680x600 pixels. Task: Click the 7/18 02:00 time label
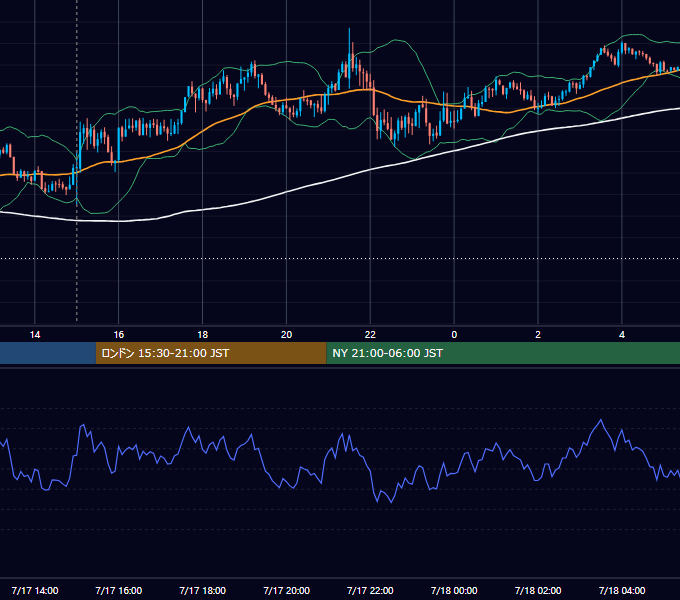click(x=538, y=590)
